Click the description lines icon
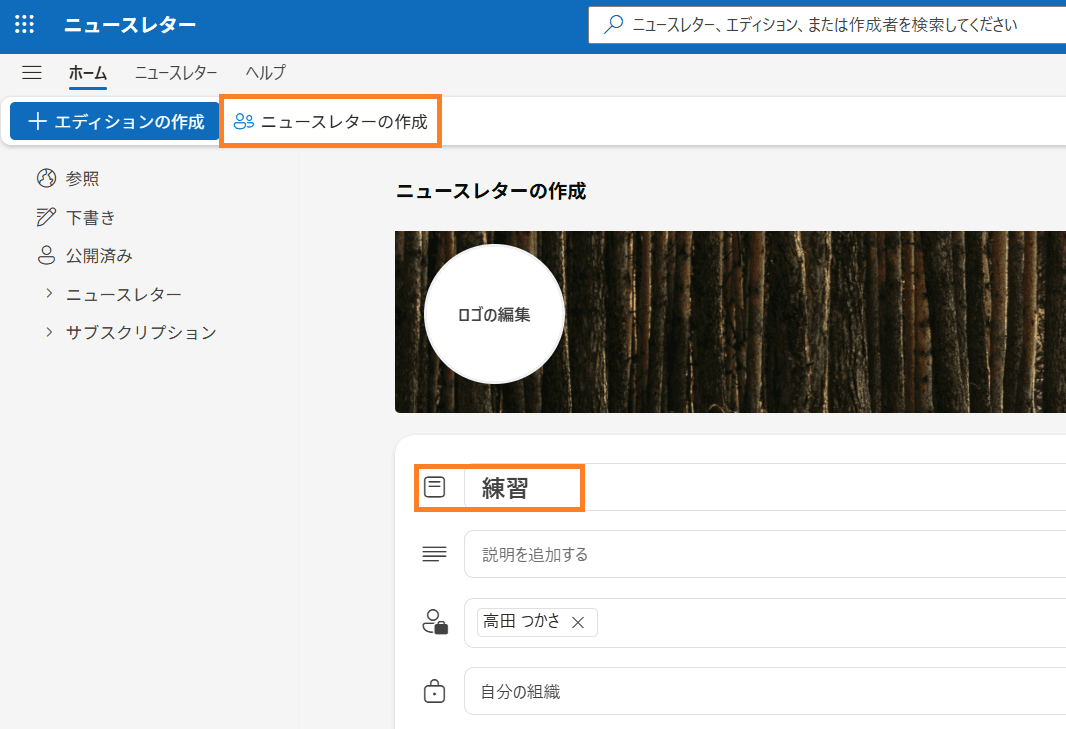This screenshot has width=1066, height=729. click(x=435, y=554)
